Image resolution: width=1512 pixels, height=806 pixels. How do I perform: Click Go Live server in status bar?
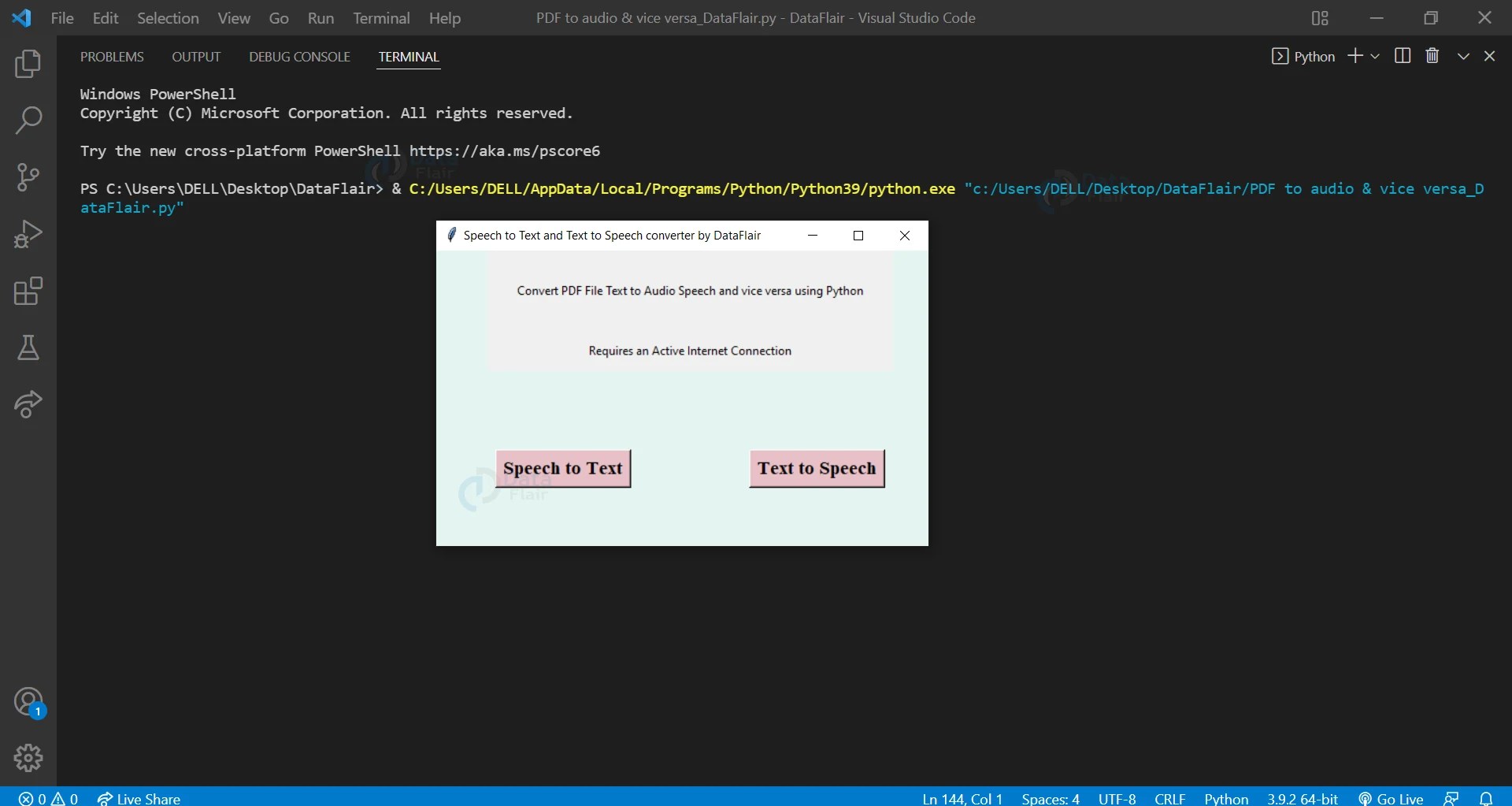tap(1391, 798)
